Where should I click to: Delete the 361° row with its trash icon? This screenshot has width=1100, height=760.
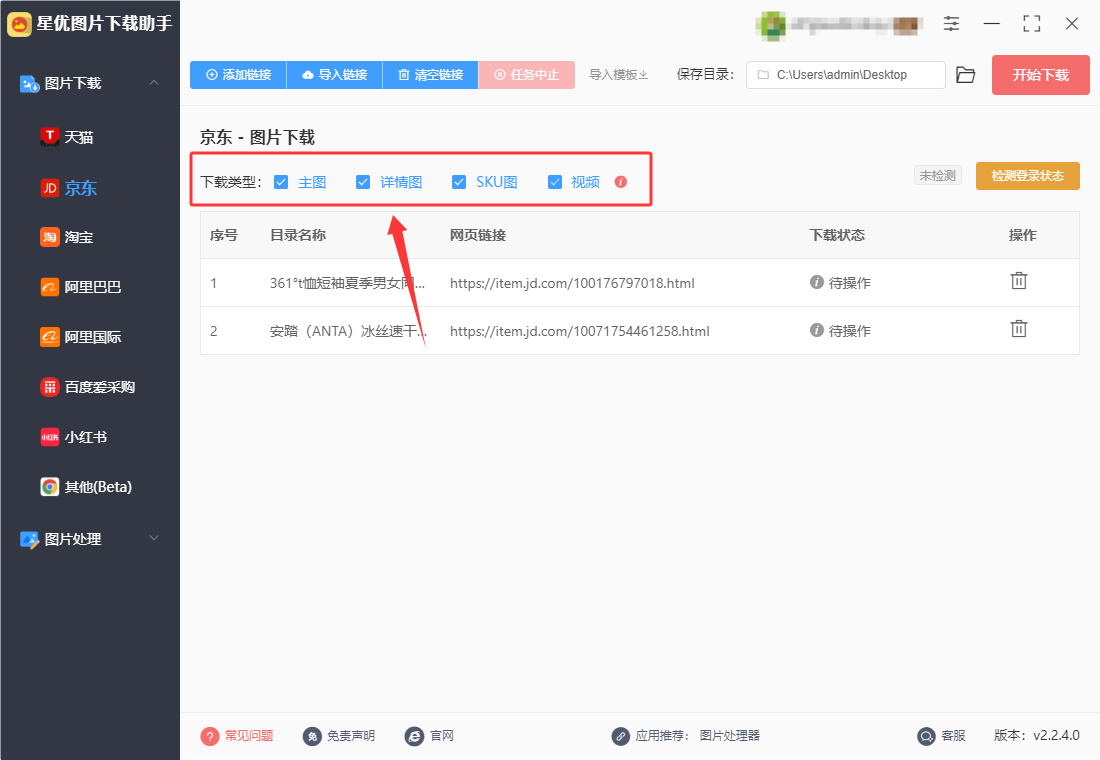click(x=1019, y=281)
